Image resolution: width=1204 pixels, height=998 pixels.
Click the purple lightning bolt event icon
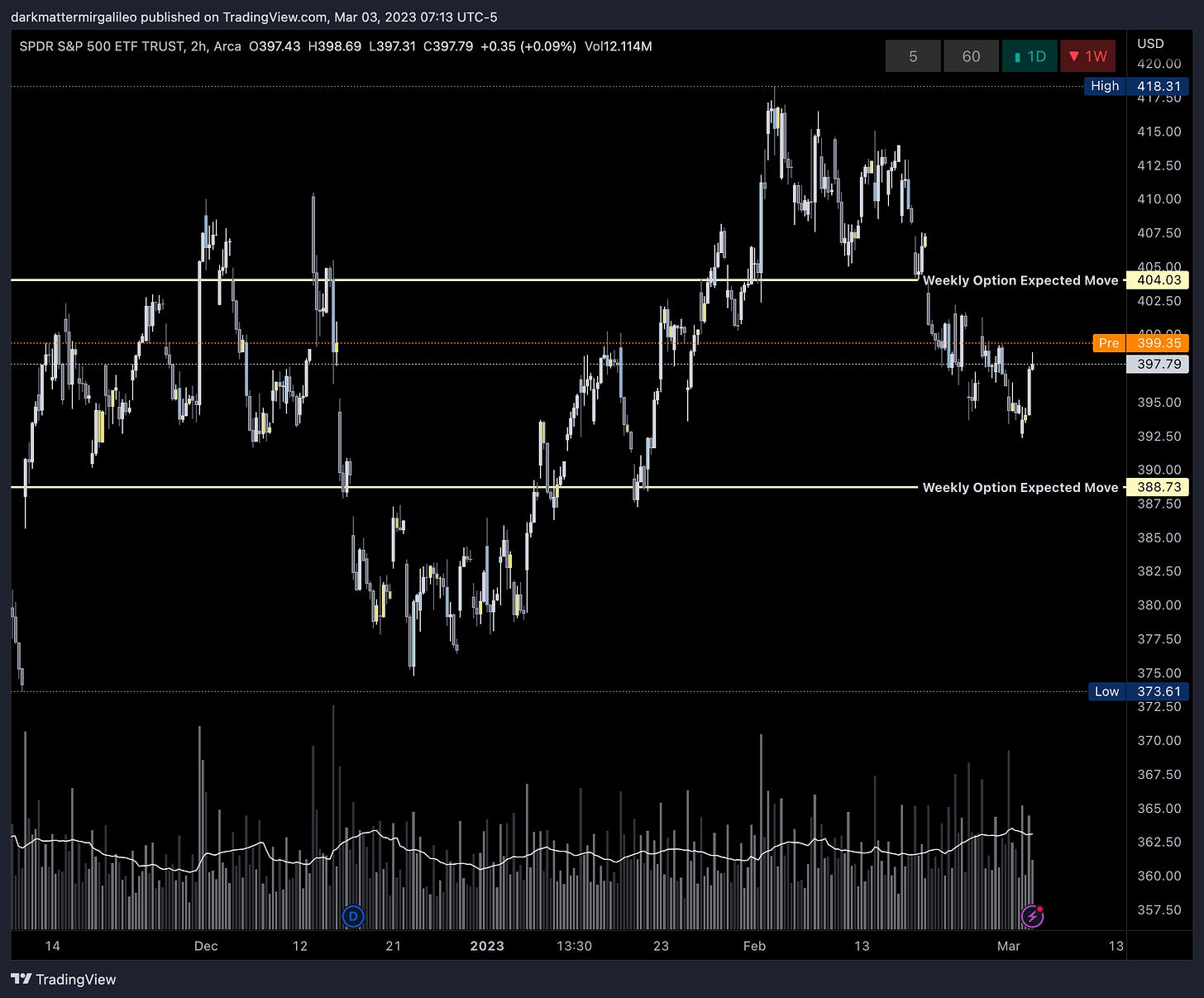pos(1032,916)
